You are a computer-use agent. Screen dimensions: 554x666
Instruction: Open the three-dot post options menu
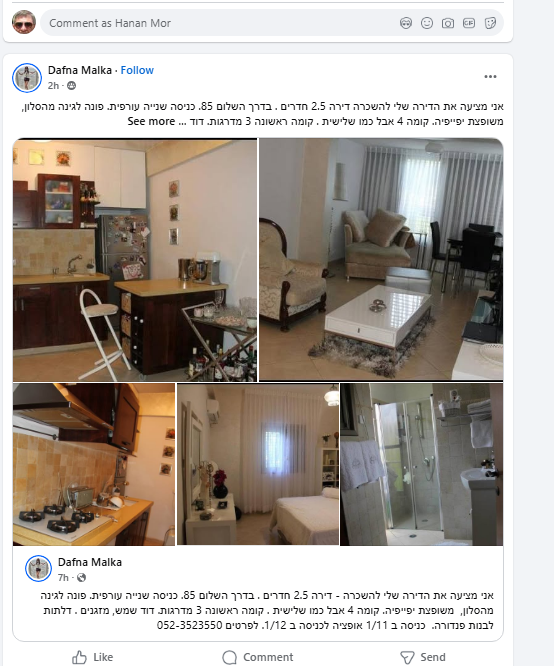click(x=490, y=76)
